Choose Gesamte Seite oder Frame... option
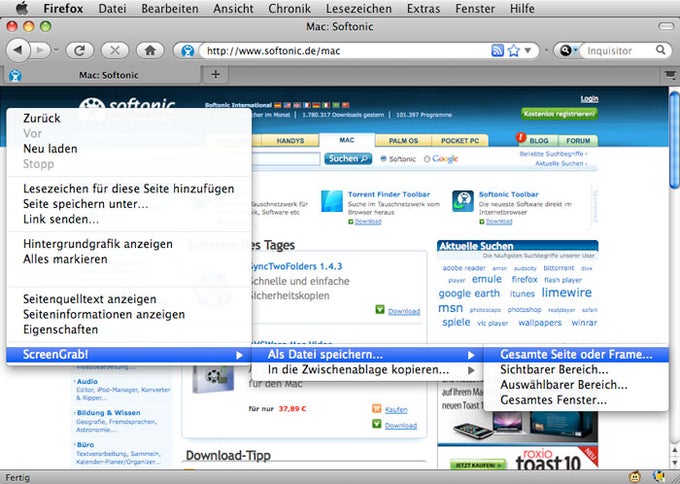This screenshot has height=484, width=680. pos(576,354)
